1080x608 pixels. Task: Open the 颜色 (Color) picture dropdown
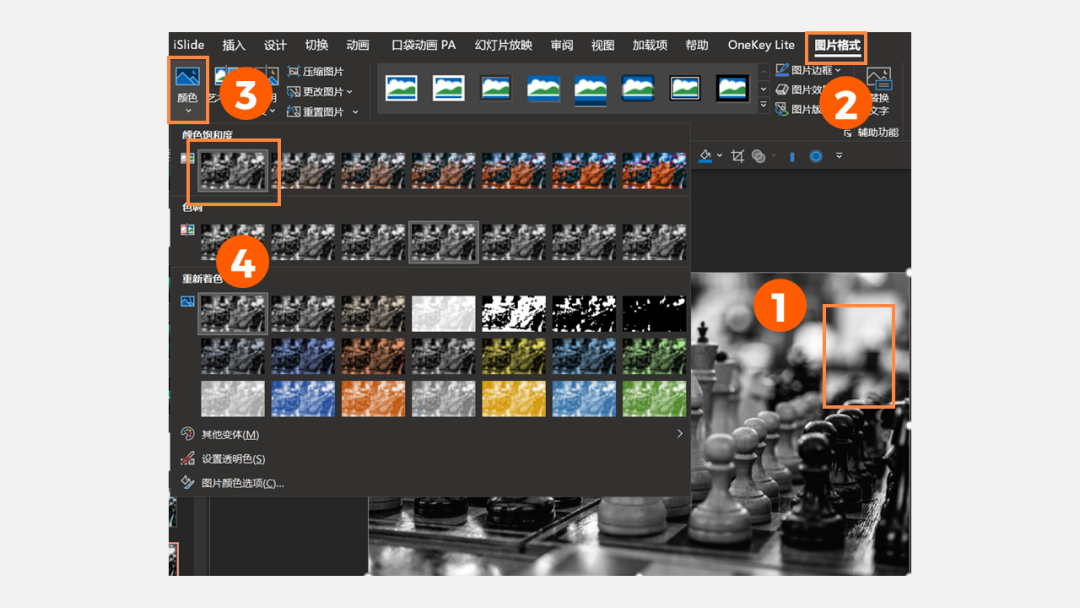pyautogui.click(x=187, y=88)
